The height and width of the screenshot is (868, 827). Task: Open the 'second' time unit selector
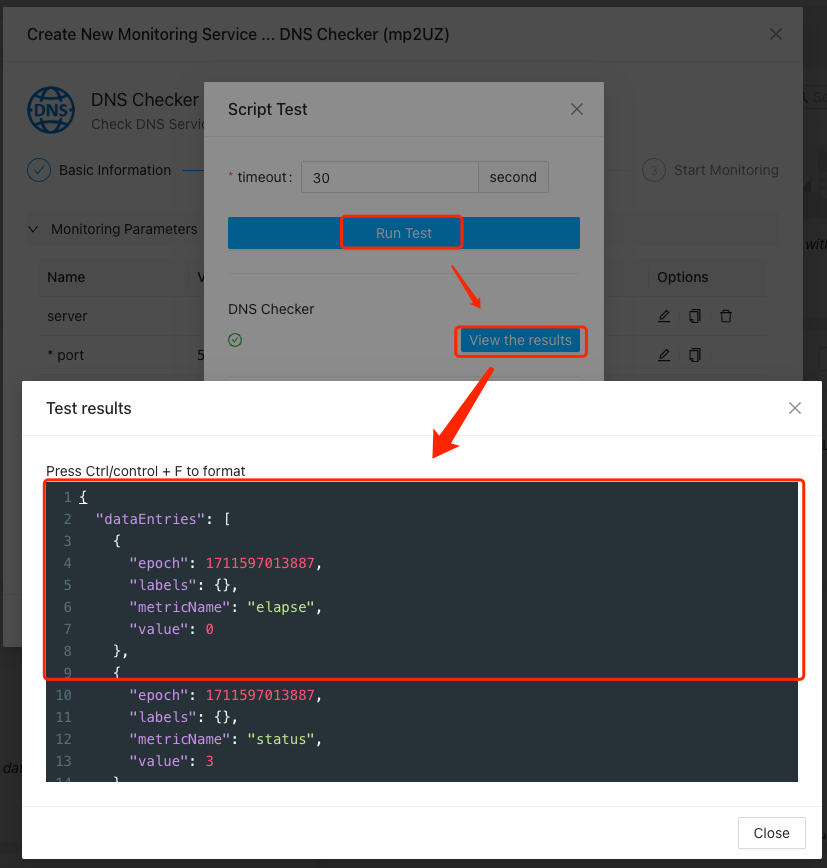(513, 177)
